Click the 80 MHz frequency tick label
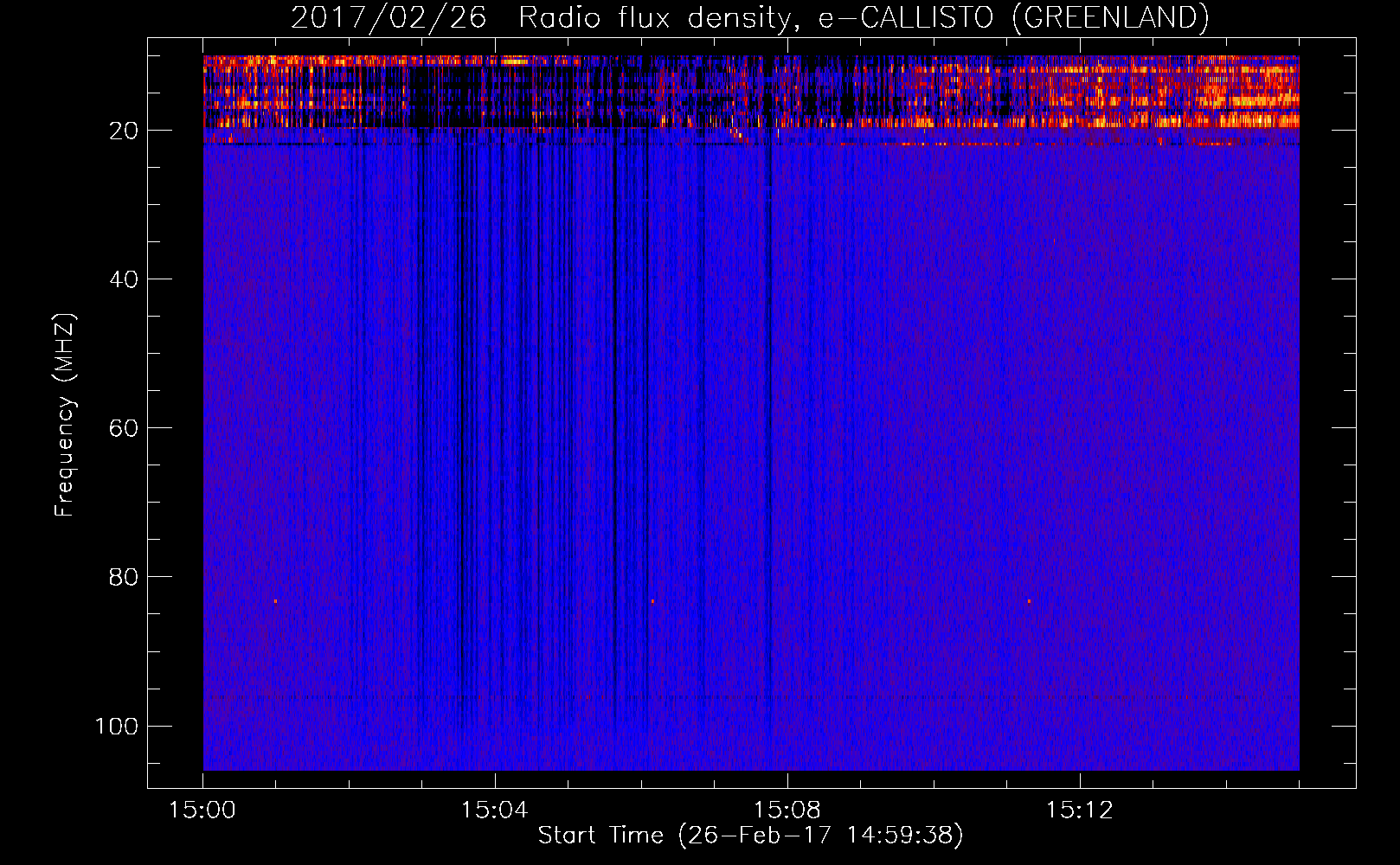 pos(124,577)
